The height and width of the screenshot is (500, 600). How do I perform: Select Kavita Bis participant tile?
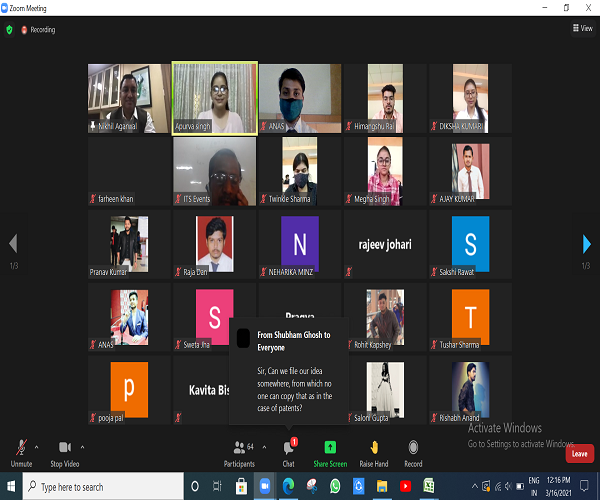coord(201,390)
